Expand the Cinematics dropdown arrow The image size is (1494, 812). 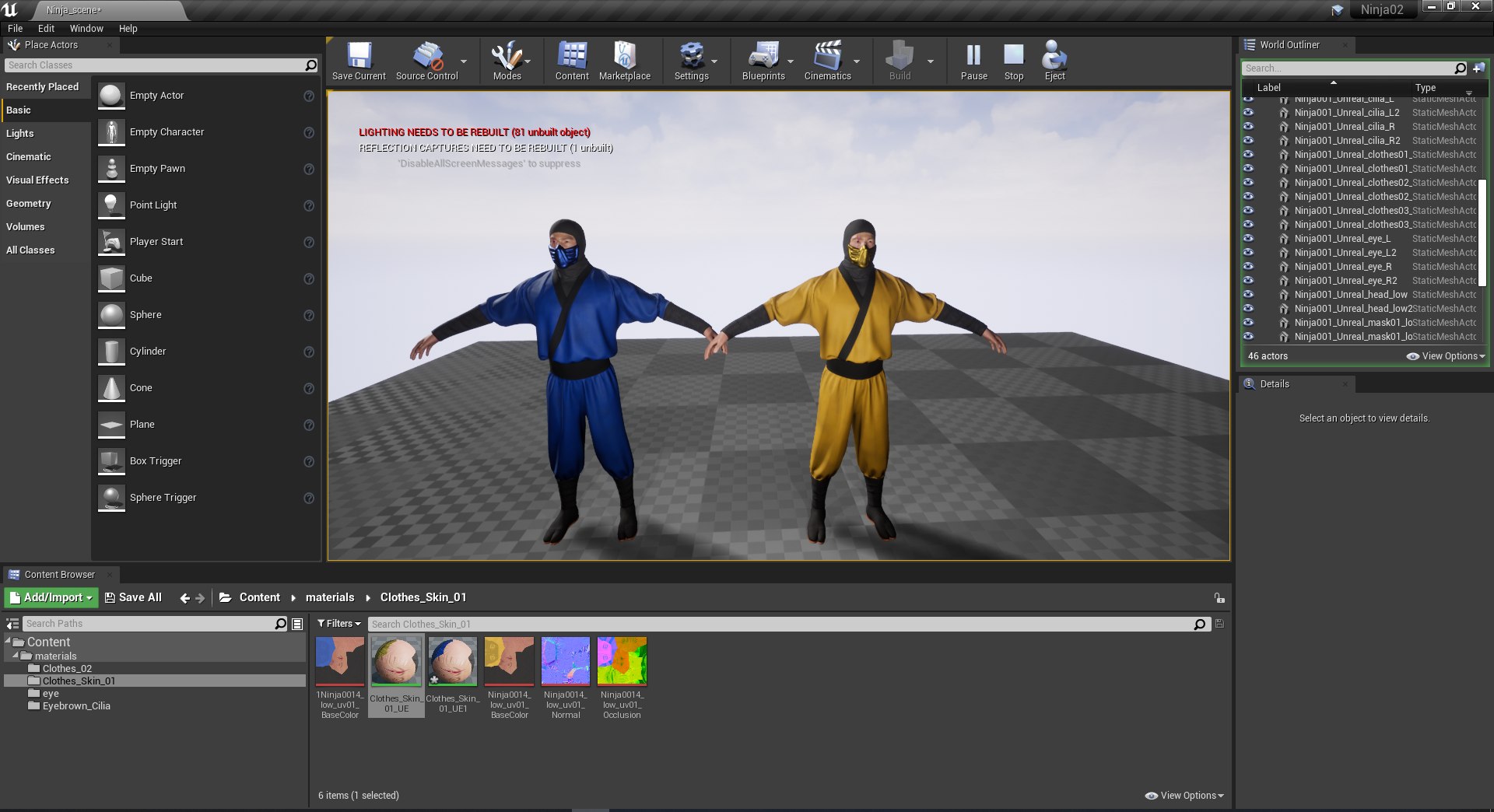pos(857,61)
